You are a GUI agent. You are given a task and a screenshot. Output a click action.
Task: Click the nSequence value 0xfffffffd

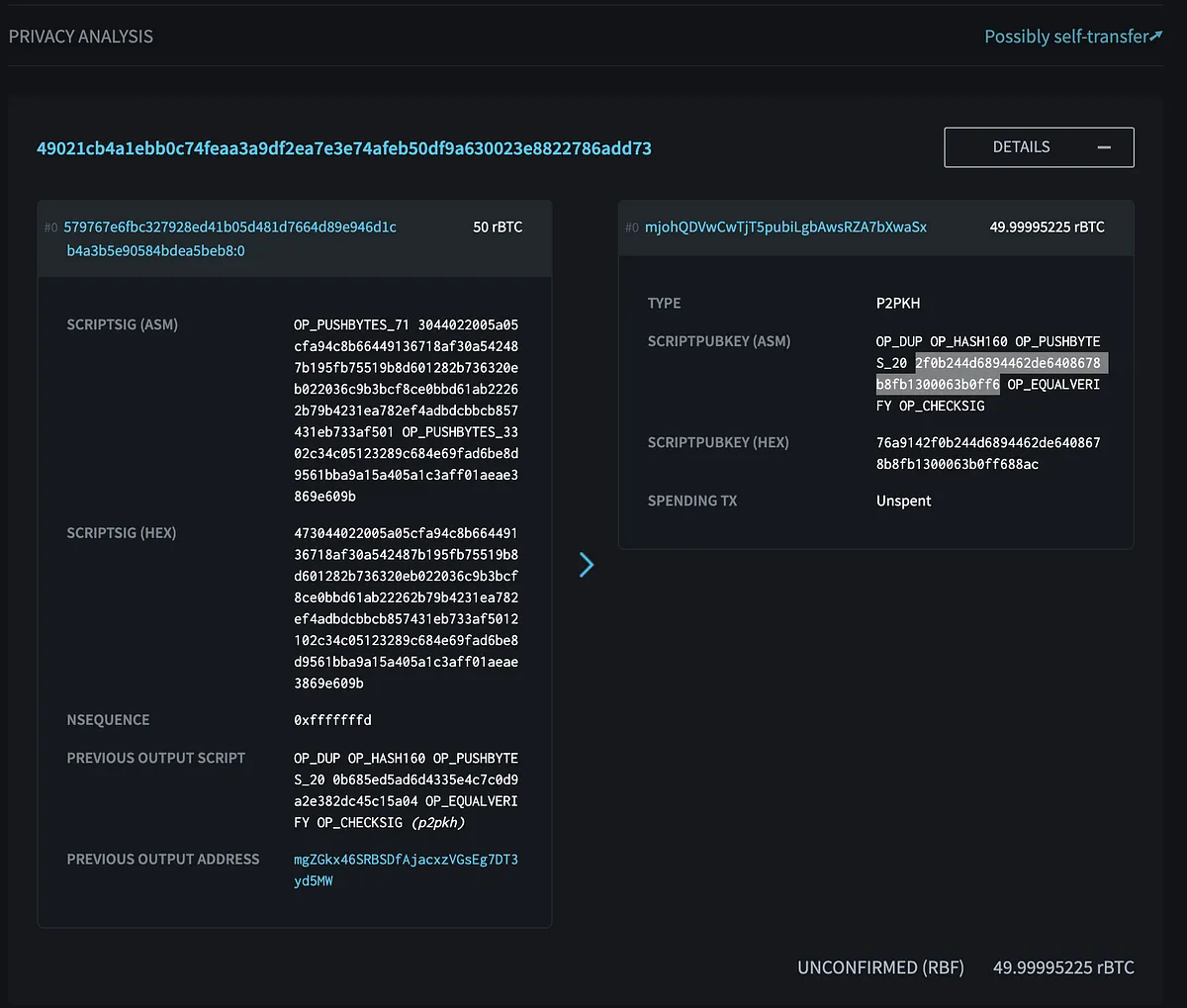332,720
